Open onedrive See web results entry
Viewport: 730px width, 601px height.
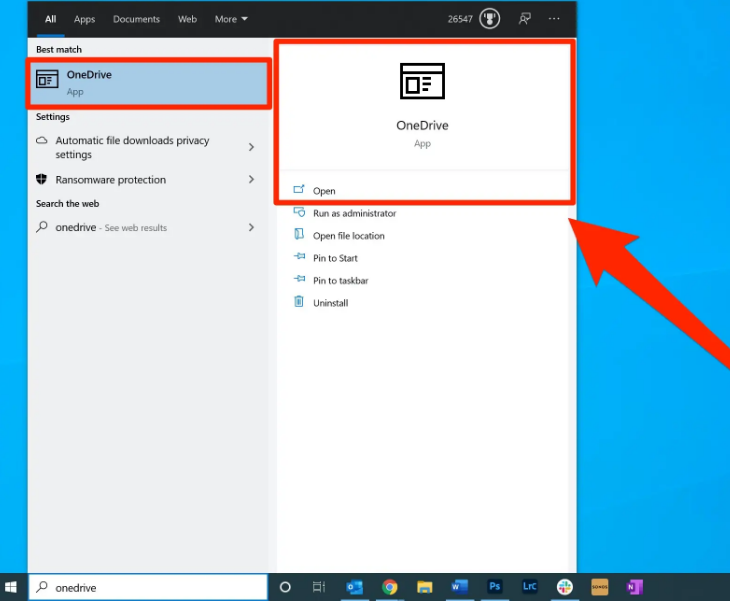pos(148,227)
